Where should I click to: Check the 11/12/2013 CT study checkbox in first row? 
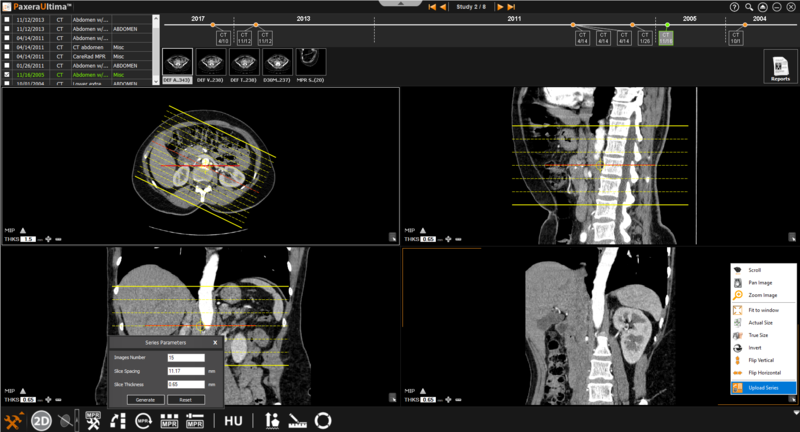[8, 18]
